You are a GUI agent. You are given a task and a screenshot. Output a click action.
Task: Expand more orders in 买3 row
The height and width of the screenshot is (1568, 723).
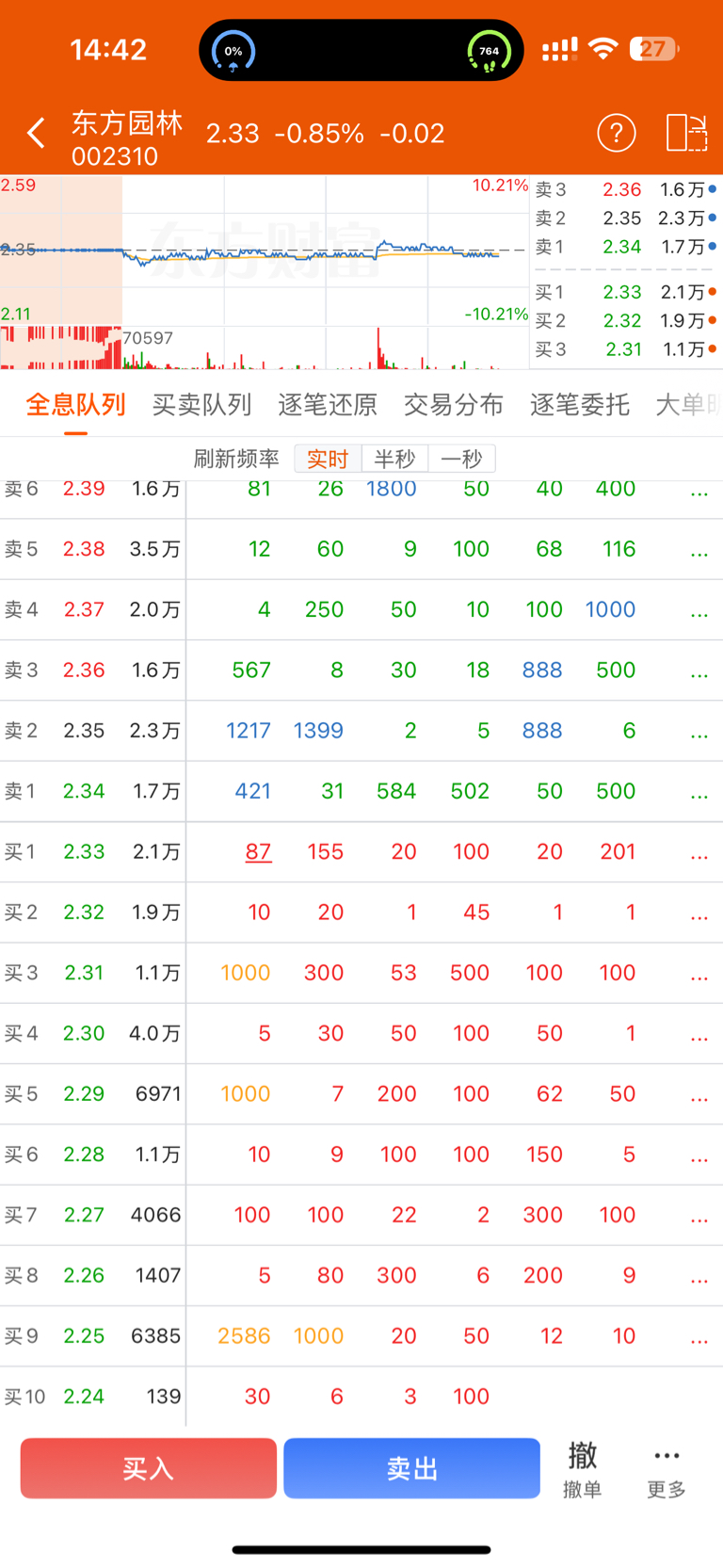click(x=699, y=976)
